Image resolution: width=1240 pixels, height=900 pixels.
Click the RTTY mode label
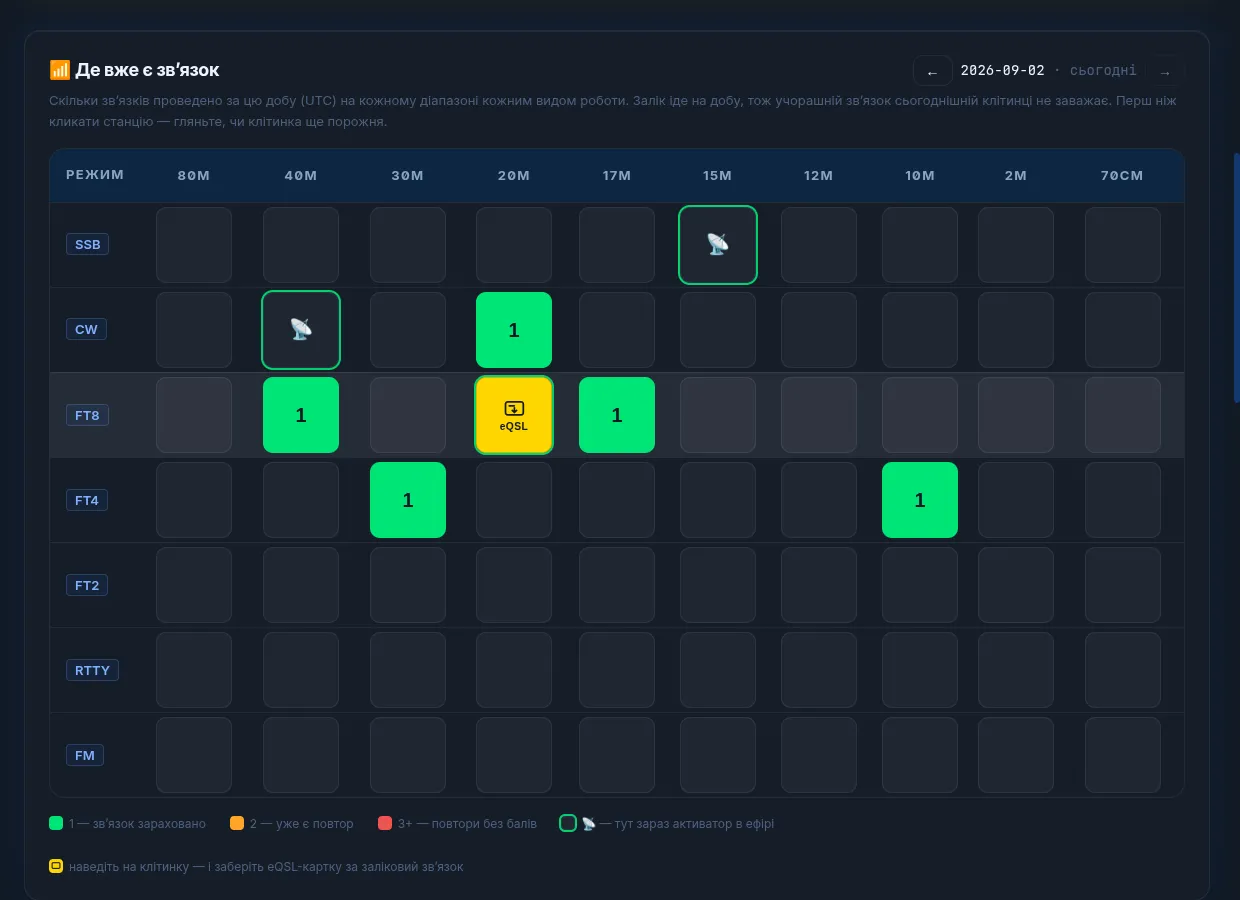pos(92,669)
